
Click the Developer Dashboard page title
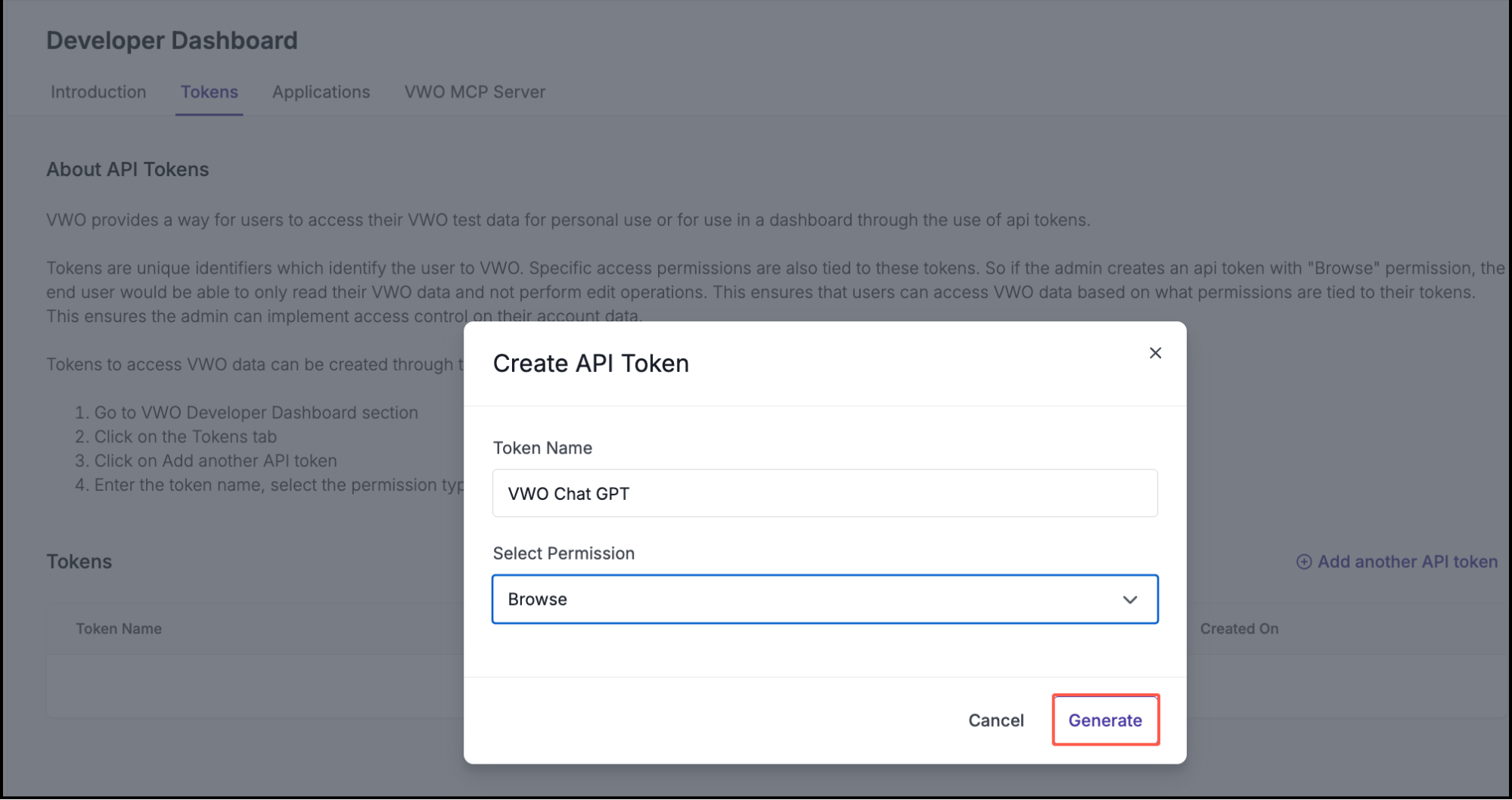pyautogui.click(x=172, y=39)
